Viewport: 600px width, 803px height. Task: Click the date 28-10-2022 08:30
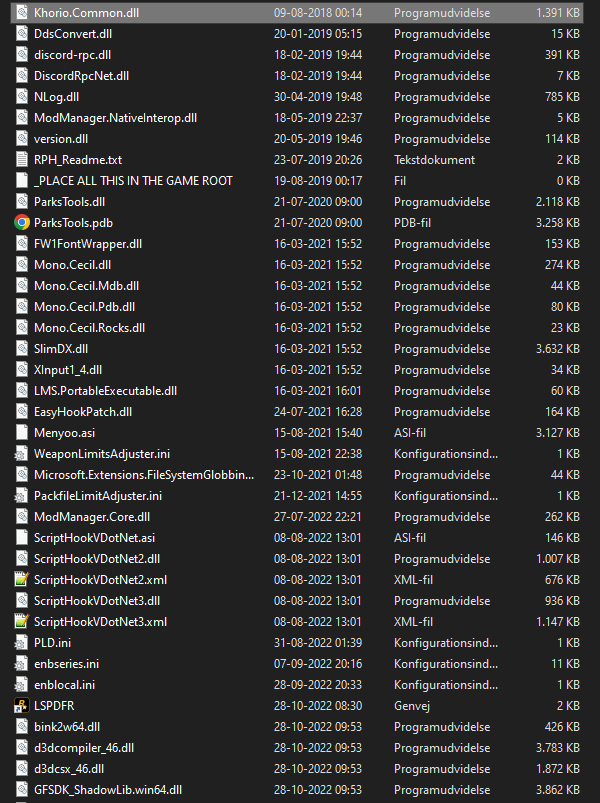pyautogui.click(x=318, y=706)
